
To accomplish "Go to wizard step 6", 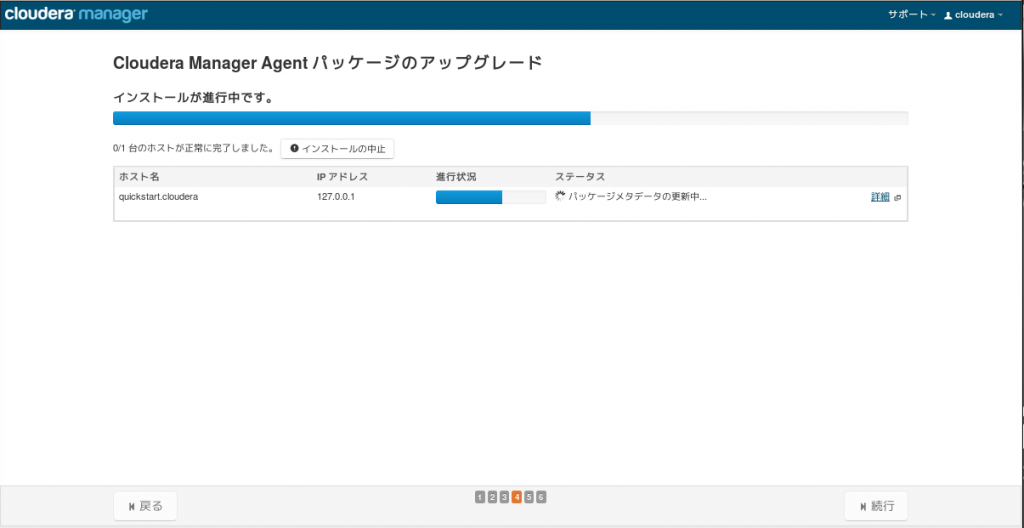I will tap(541, 497).
